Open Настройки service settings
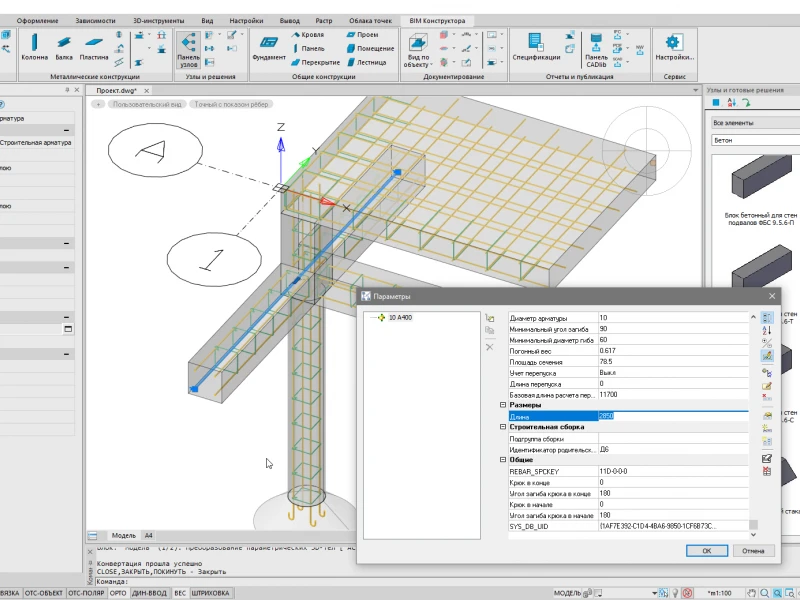 [x=674, y=47]
